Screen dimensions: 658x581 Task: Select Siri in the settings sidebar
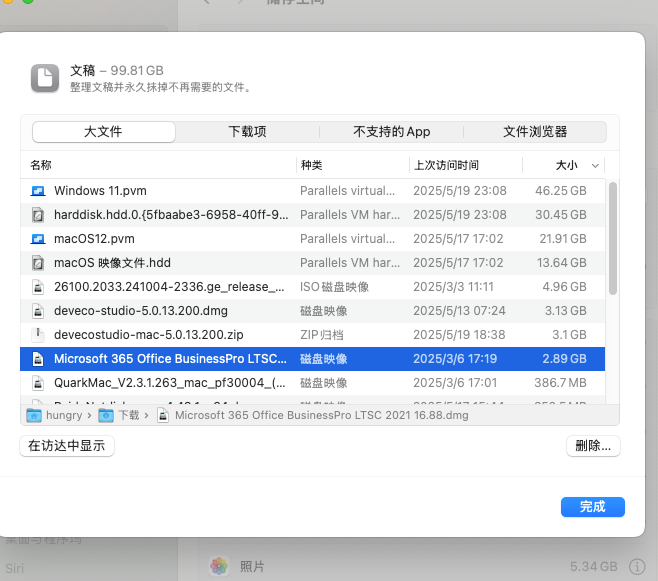pyautogui.click(x=15, y=568)
